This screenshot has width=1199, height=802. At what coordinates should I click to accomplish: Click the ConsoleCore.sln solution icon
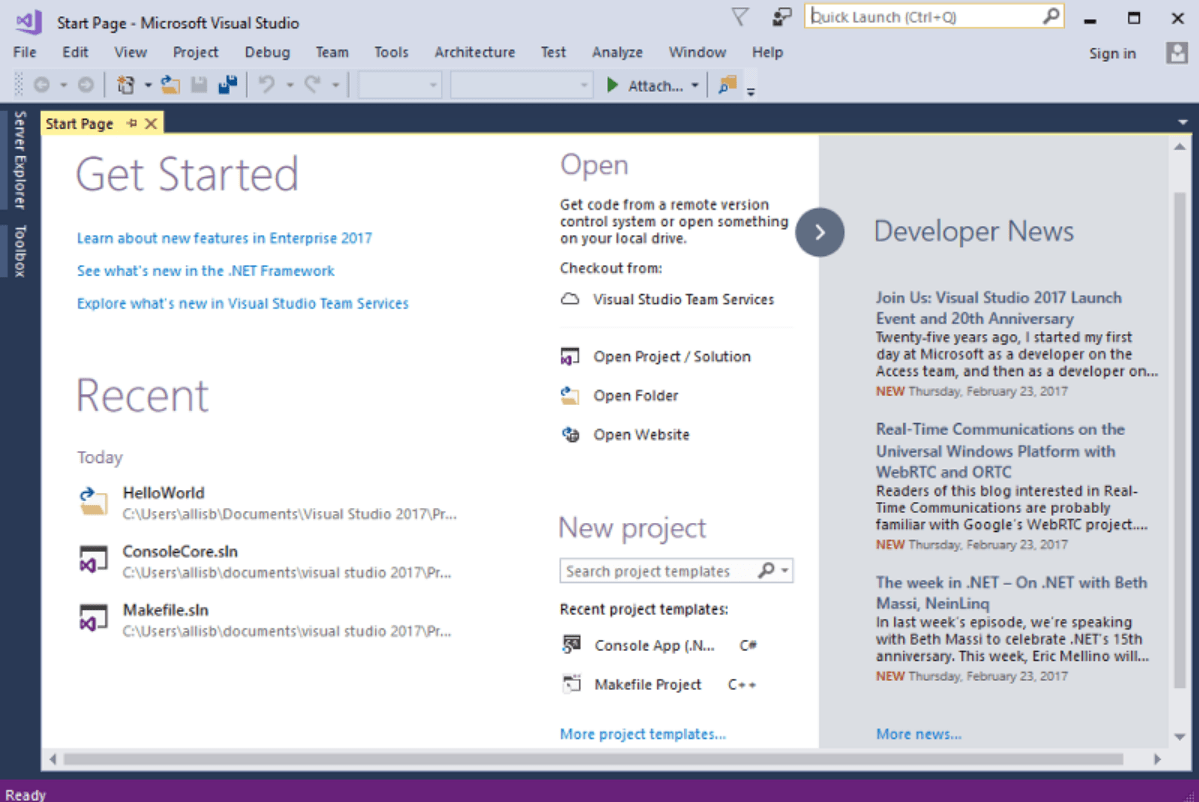(x=93, y=560)
